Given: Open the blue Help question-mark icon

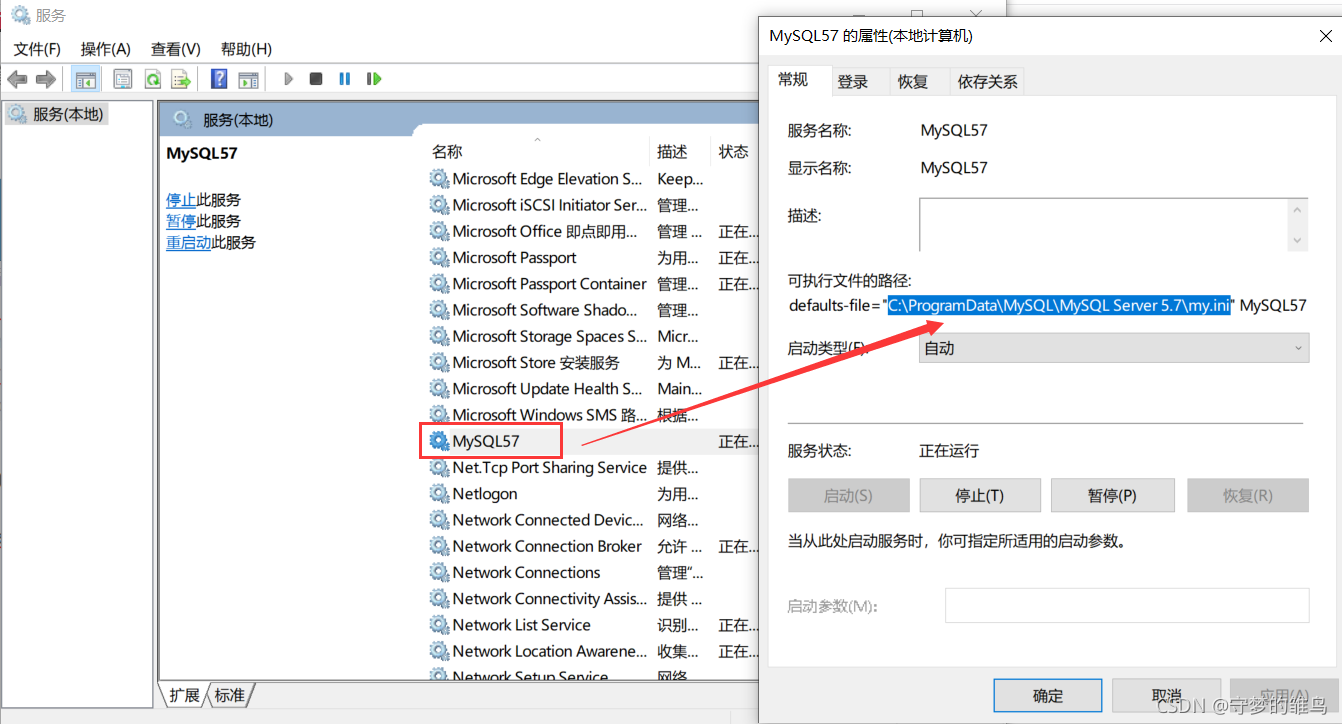Looking at the screenshot, I should 219,79.
